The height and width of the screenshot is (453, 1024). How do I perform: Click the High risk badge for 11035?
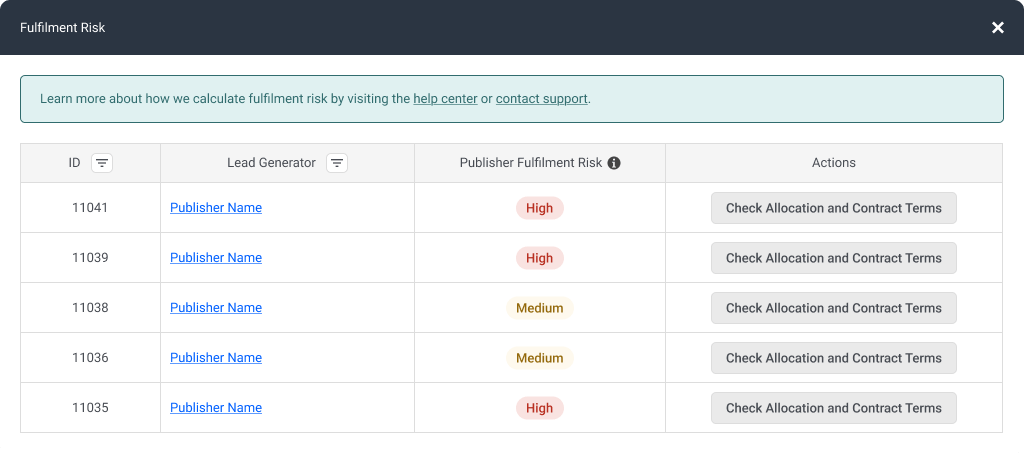[539, 408]
